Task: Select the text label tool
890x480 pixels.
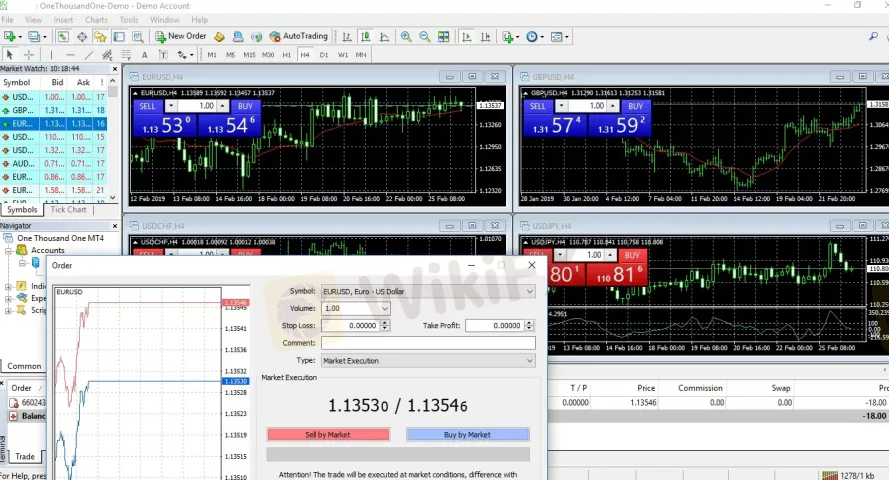Action: point(145,55)
